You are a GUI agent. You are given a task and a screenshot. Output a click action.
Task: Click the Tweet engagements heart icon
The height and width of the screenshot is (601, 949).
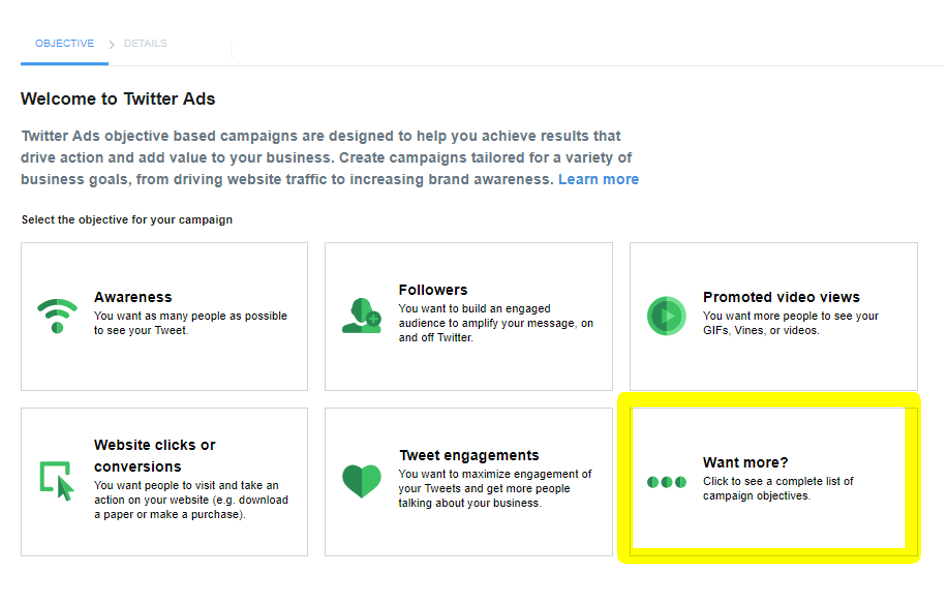coord(361,481)
